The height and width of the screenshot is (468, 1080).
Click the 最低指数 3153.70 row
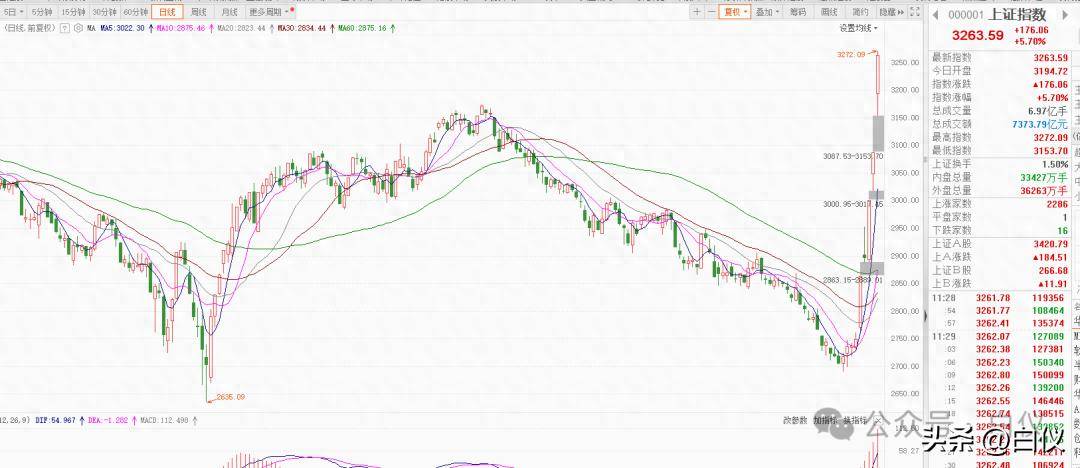1000,150
